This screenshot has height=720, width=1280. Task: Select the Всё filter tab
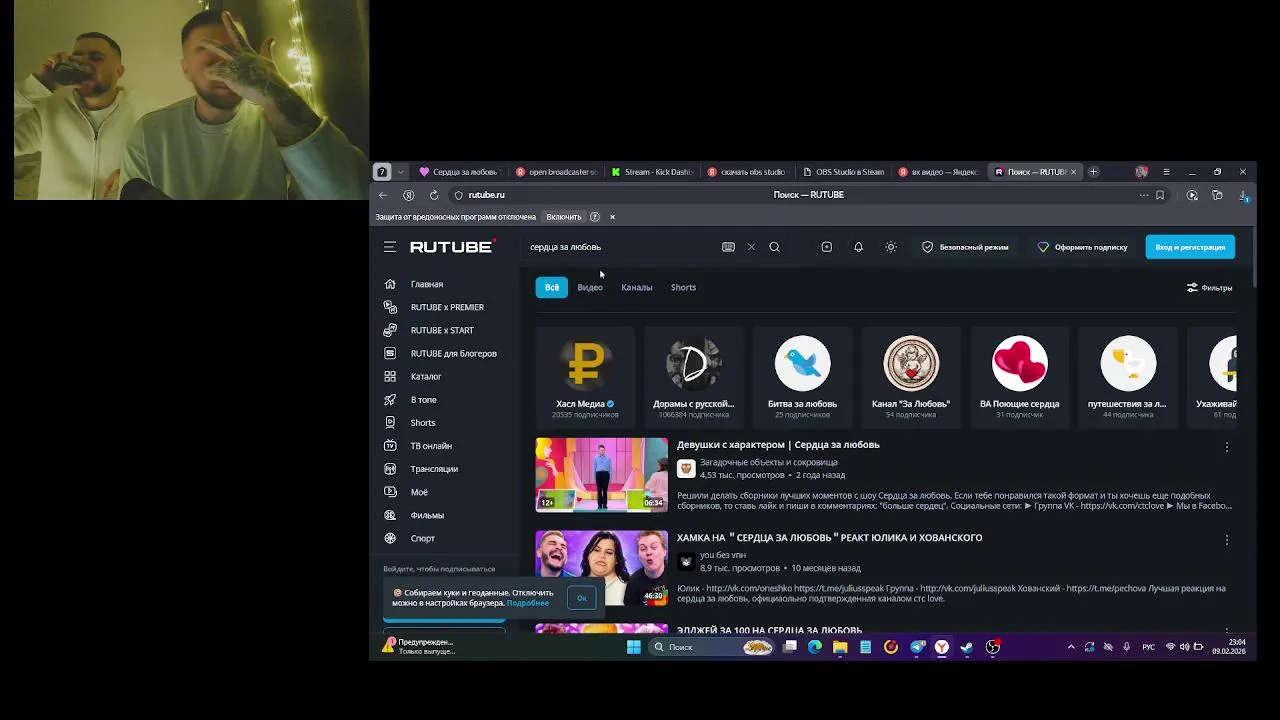click(x=551, y=287)
